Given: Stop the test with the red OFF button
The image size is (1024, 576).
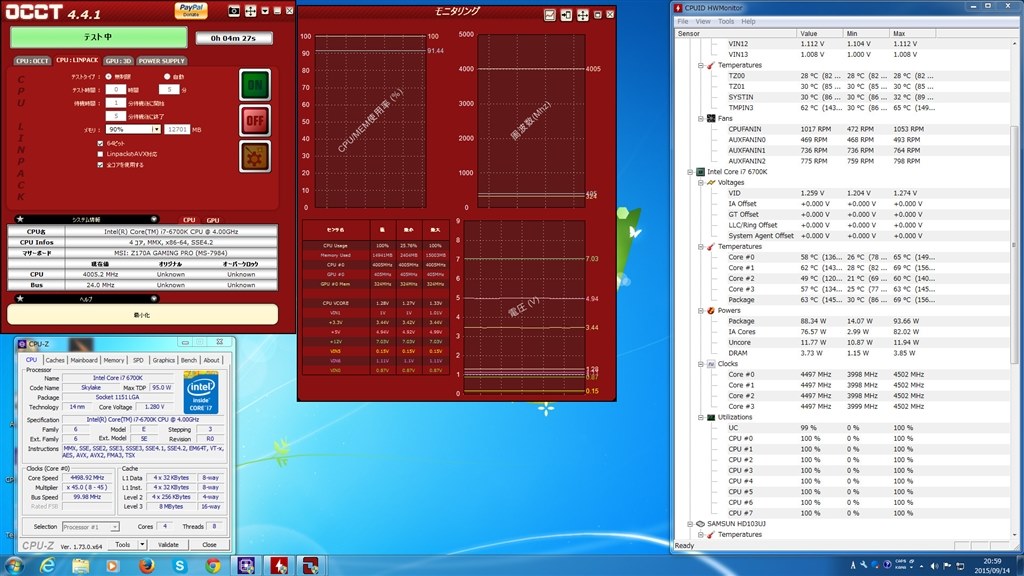Looking at the screenshot, I should [255, 120].
